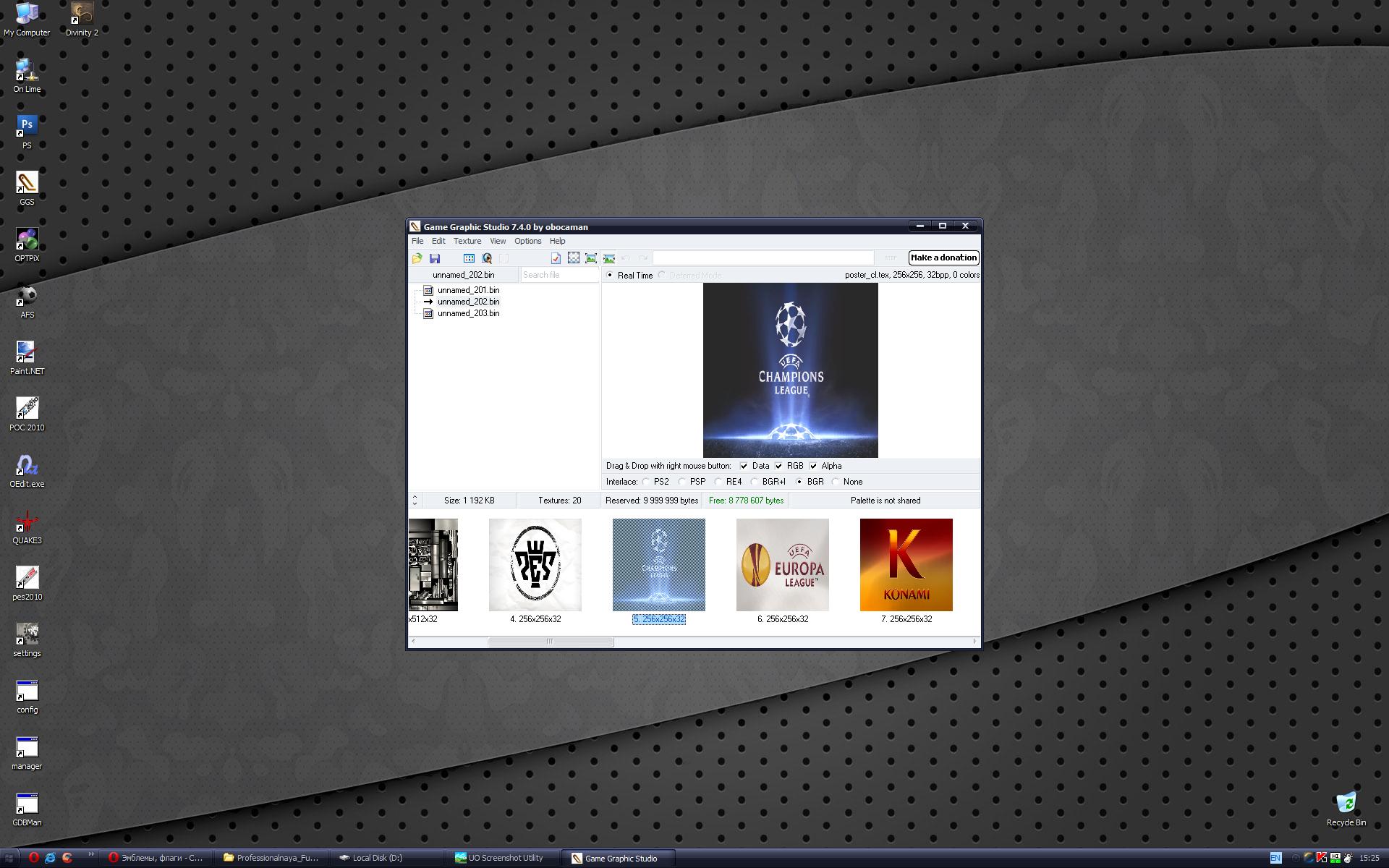This screenshot has height=868, width=1389.
Task: Open the pes2010 desktop icon
Action: click(27, 583)
